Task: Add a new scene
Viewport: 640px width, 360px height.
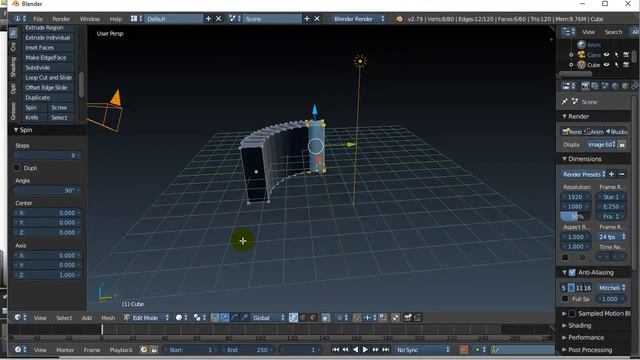Action: click(x=307, y=19)
